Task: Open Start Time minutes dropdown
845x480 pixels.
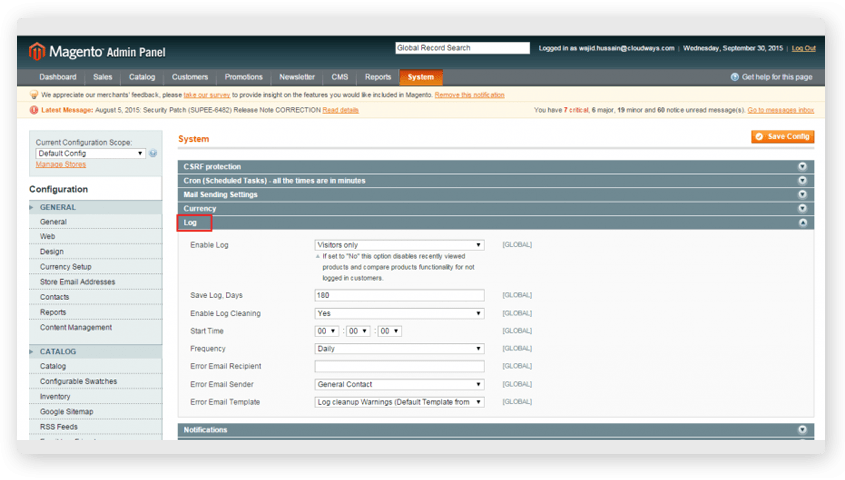Action: pyautogui.click(x=358, y=331)
